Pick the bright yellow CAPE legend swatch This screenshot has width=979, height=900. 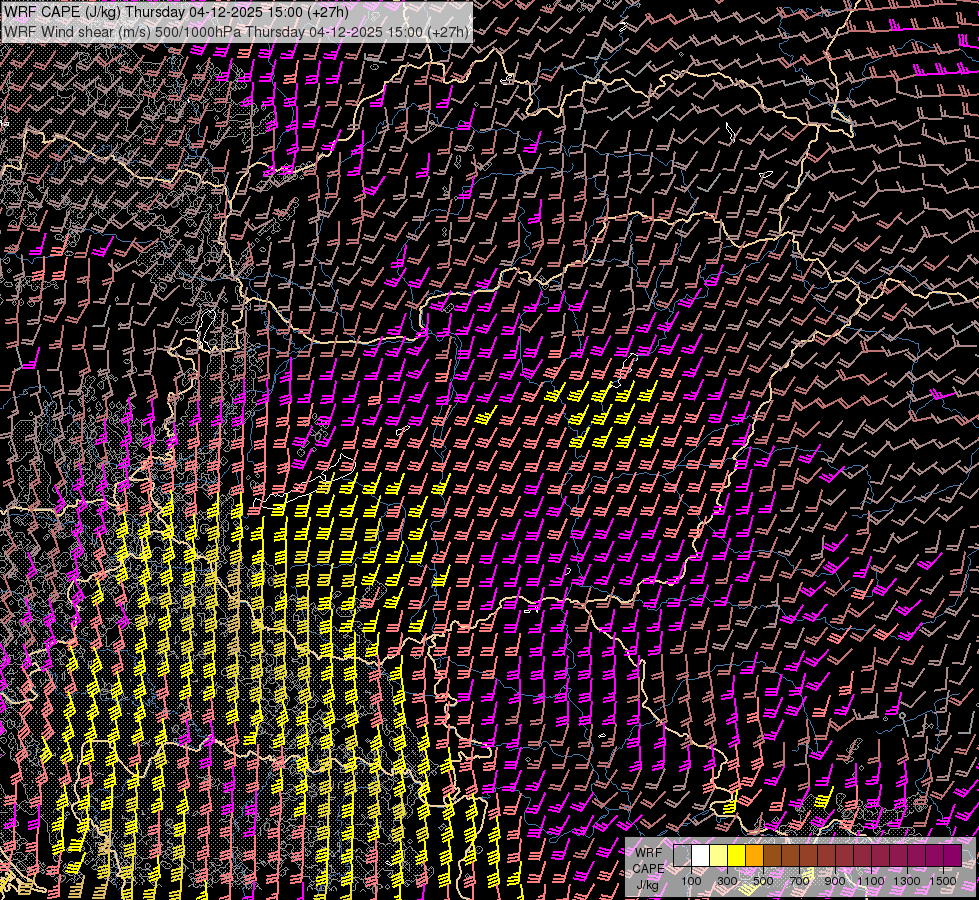(x=736, y=856)
